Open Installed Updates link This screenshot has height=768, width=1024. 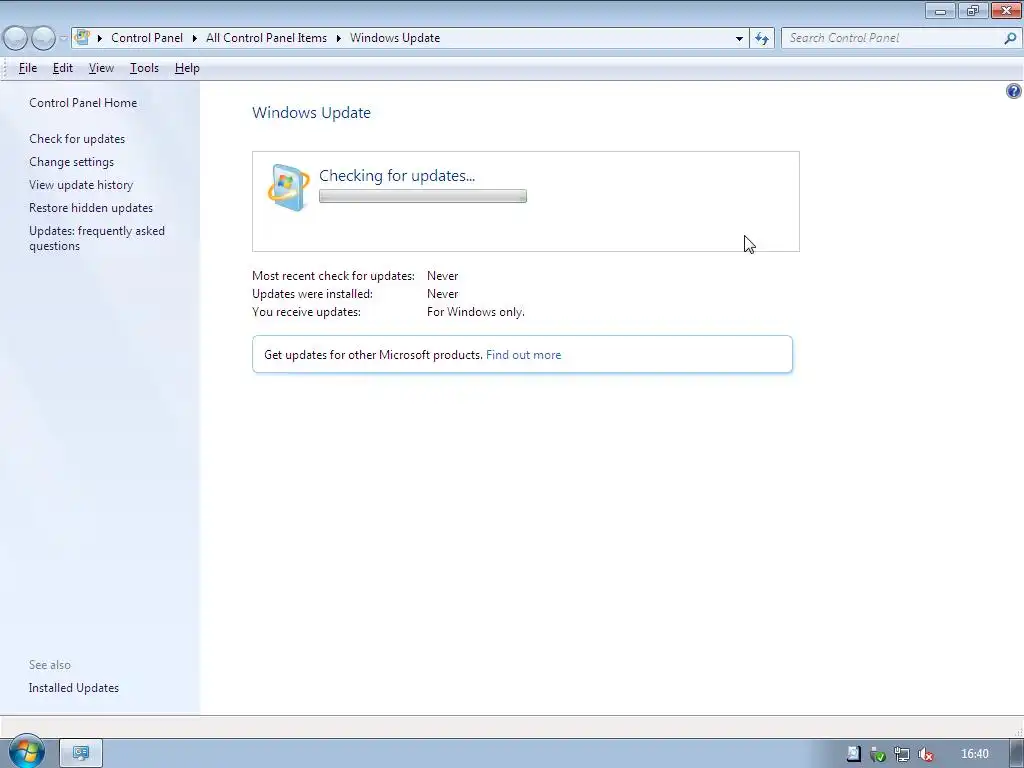pos(74,688)
